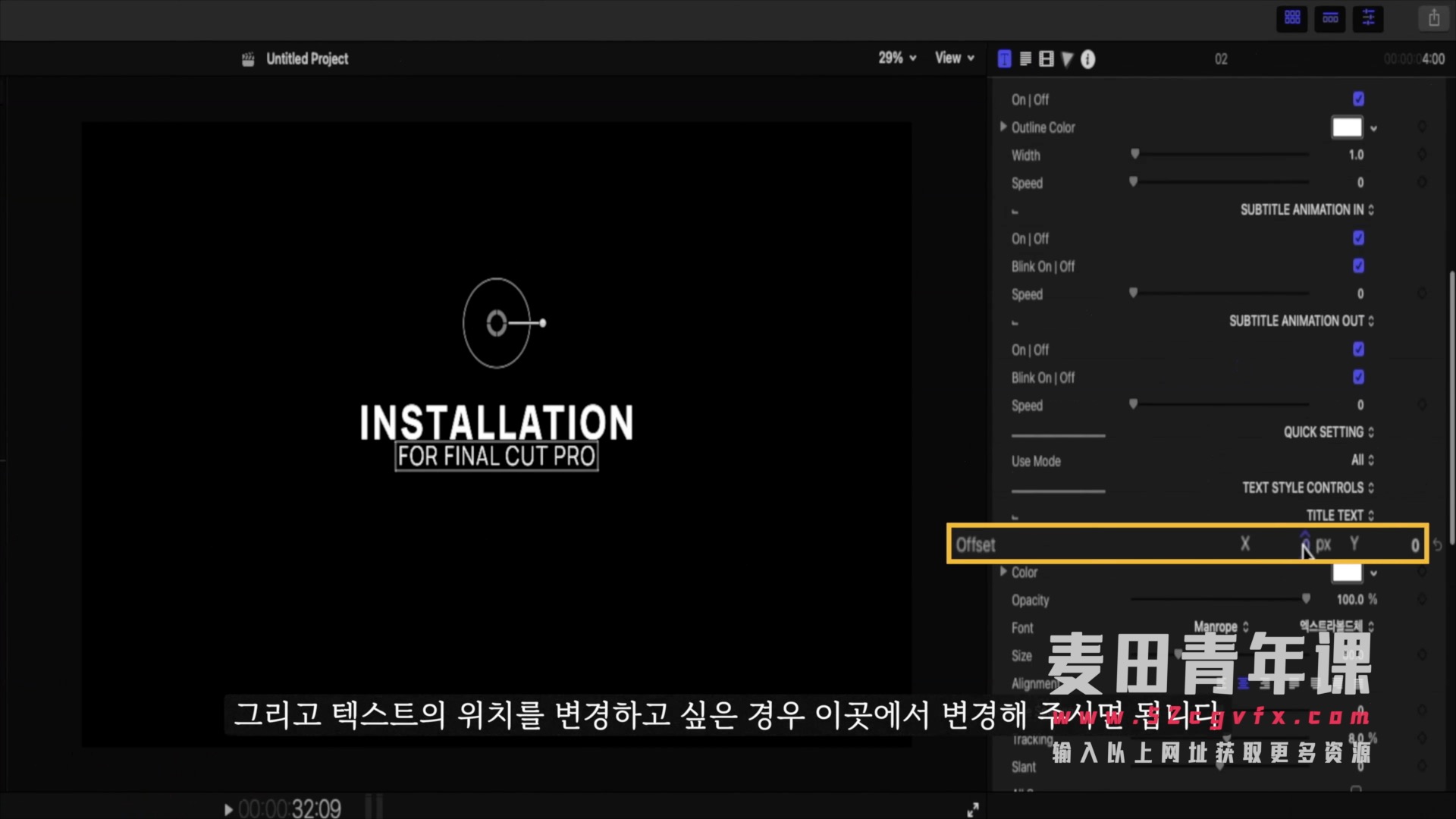Click the 00:00:32:09 timecode display
This screenshot has width=1456, height=819.
point(290,809)
